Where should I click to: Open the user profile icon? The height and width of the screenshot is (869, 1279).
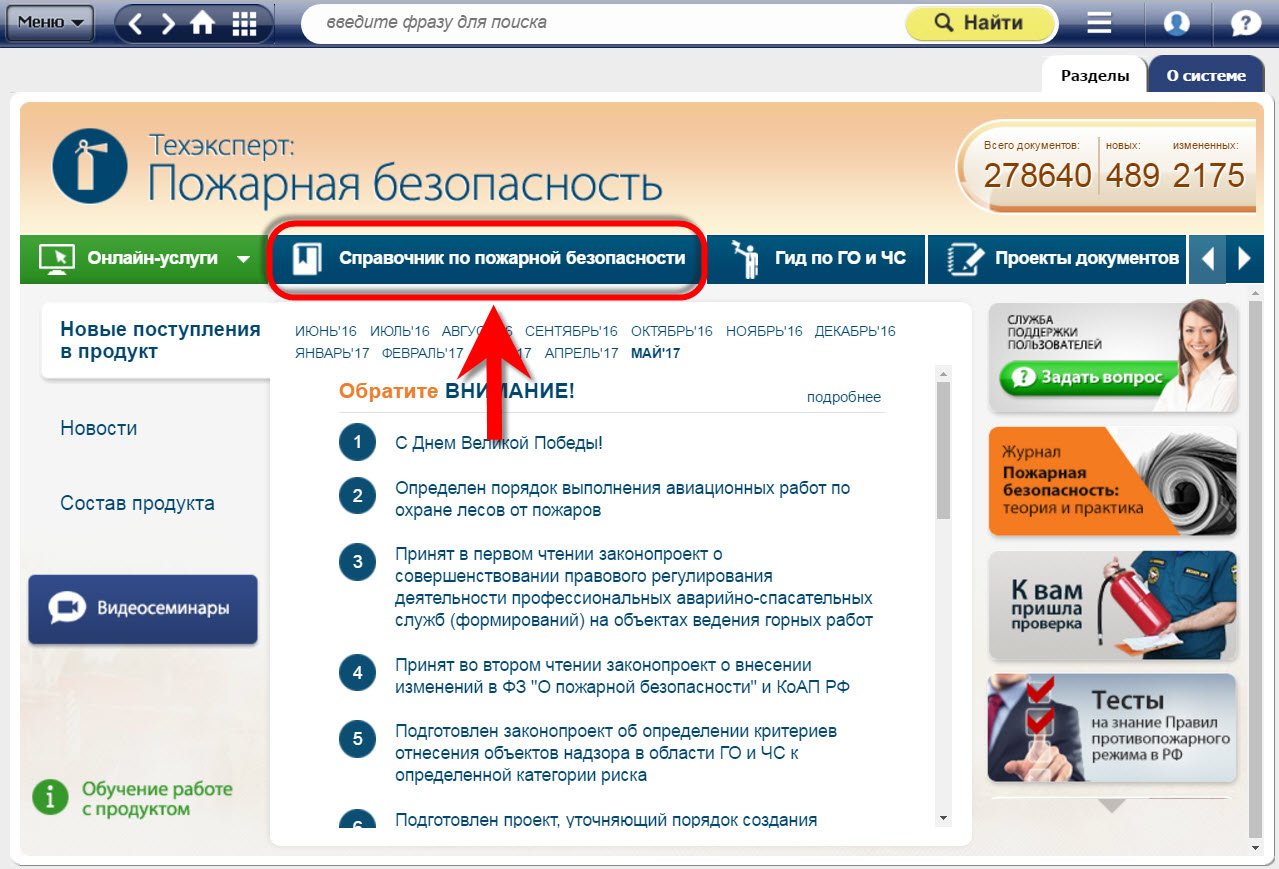pyautogui.click(x=1177, y=23)
